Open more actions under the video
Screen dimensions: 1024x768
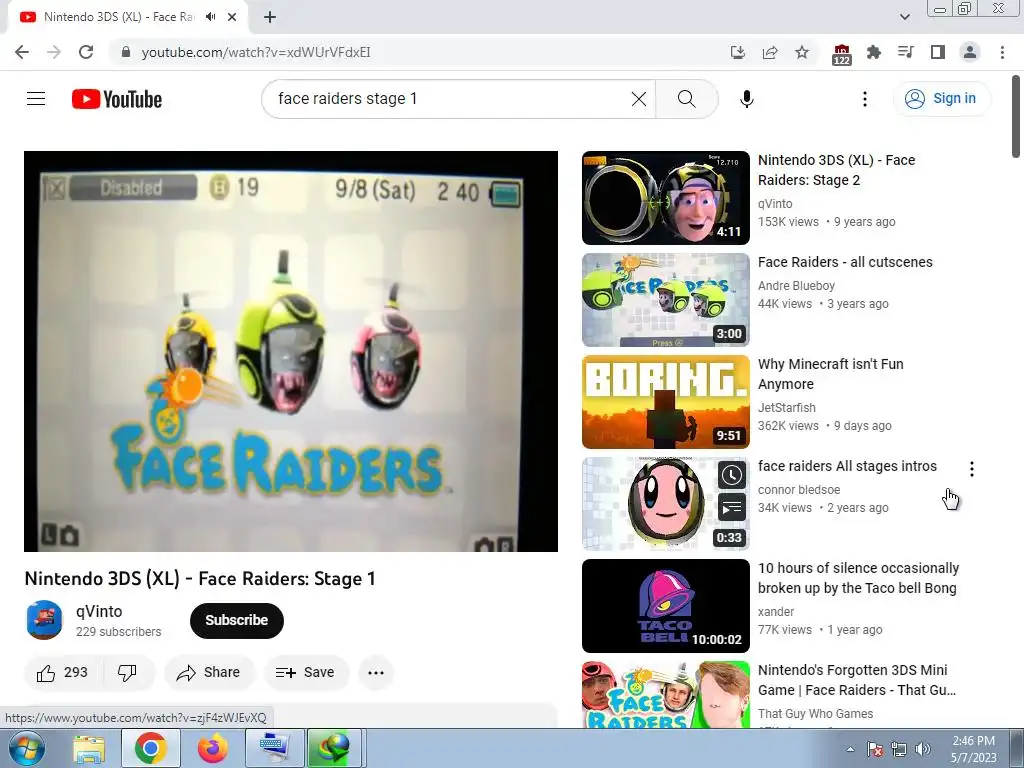tap(376, 672)
